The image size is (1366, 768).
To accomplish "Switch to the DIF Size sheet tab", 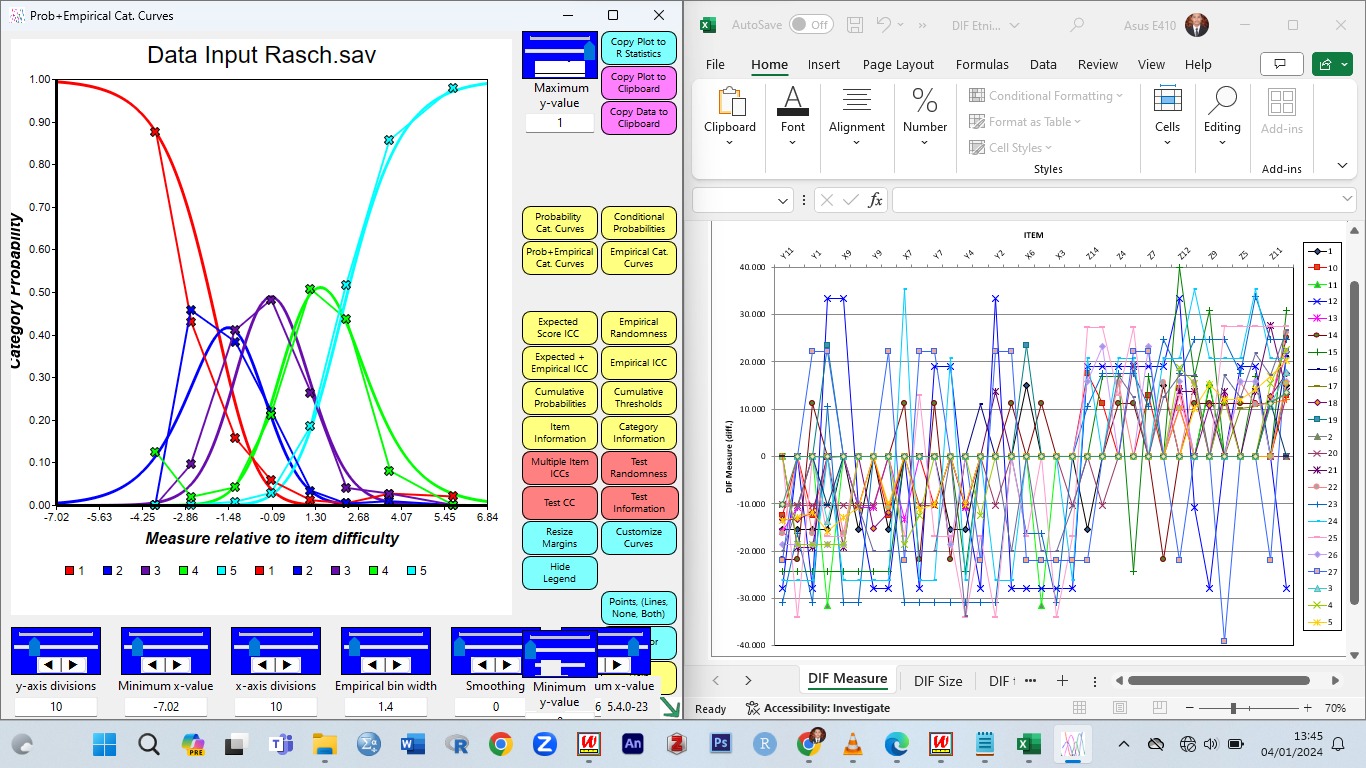I will coord(937,681).
